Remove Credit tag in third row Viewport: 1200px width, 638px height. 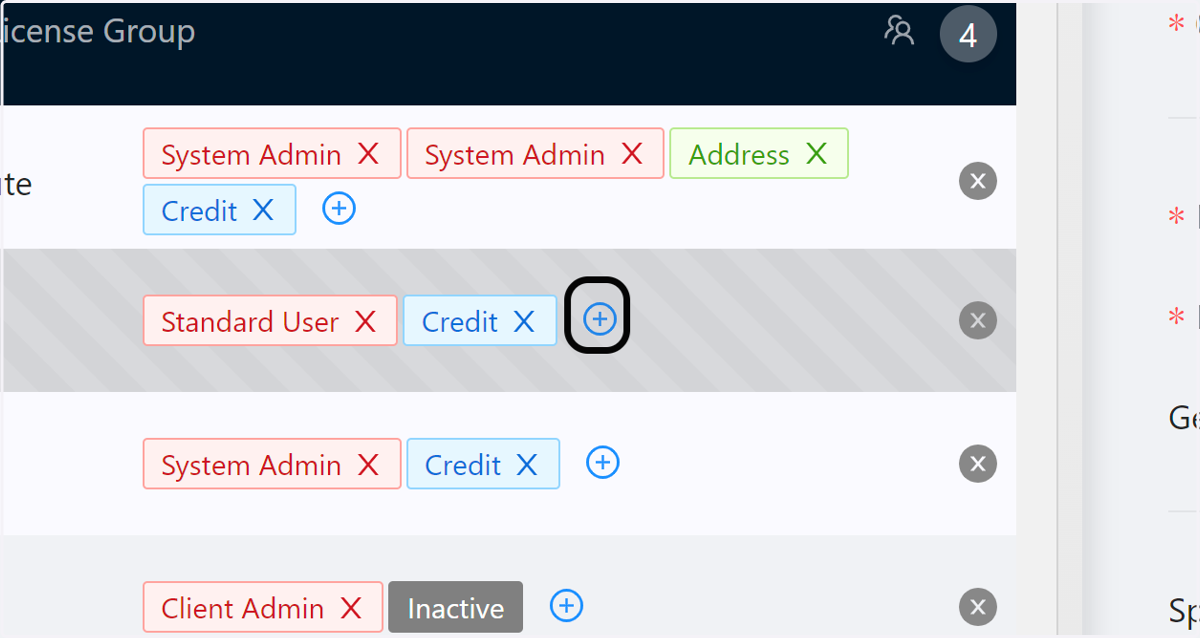(x=527, y=464)
